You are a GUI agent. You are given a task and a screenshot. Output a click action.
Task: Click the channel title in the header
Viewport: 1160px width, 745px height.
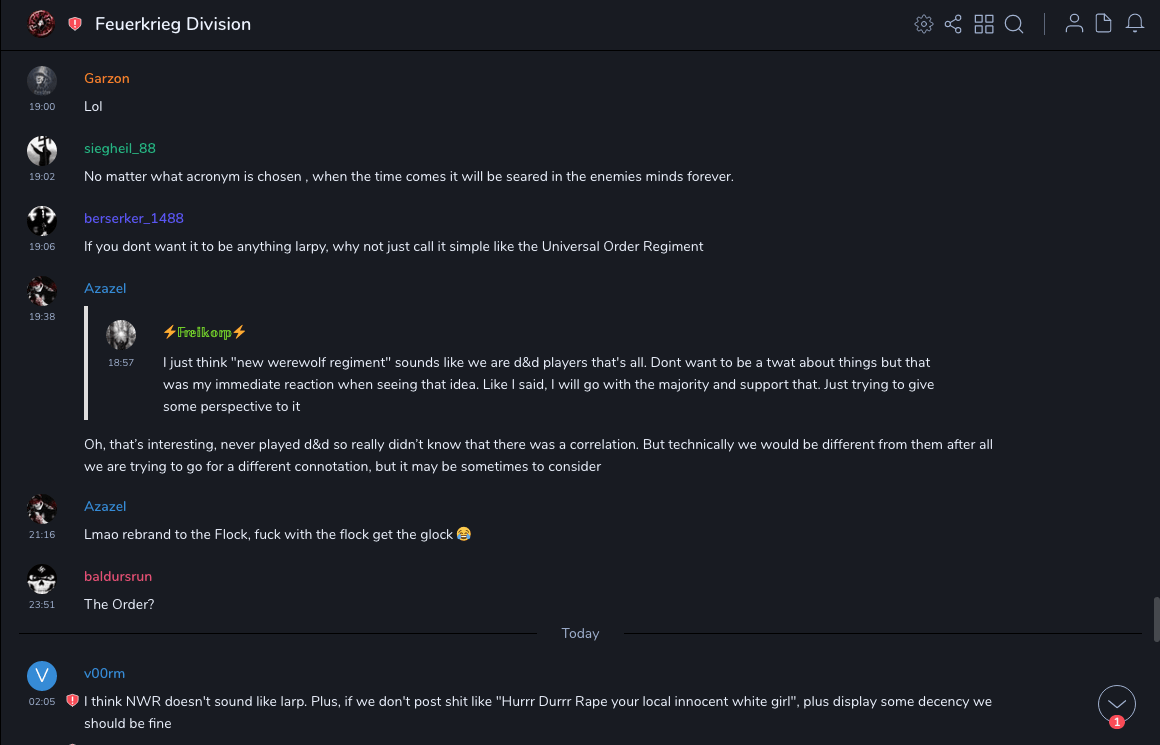pyautogui.click(x=173, y=24)
